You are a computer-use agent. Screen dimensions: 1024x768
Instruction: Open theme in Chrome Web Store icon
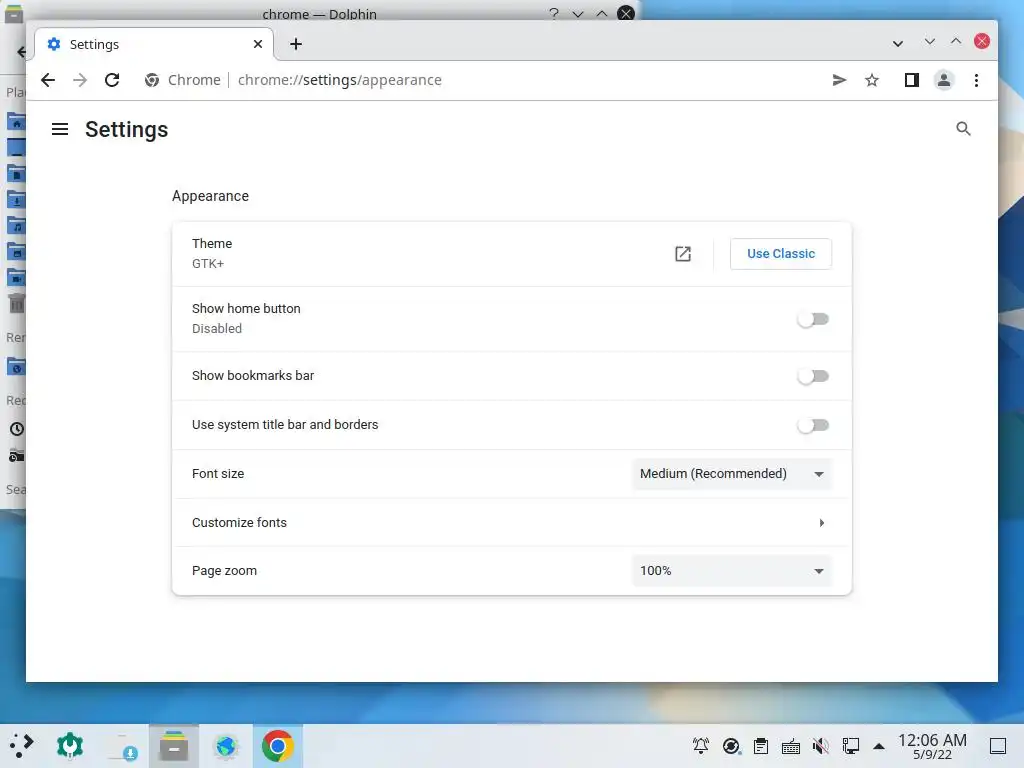(683, 253)
